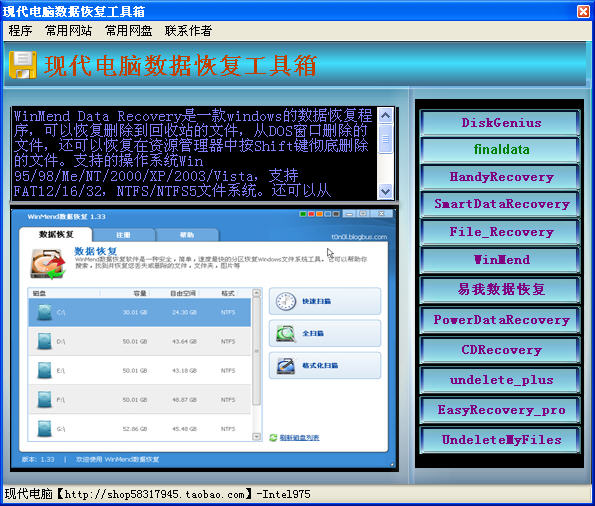The height and width of the screenshot is (506, 595).
Task: Click the description scrollbar down arrow
Action: pyautogui.click(x=386, y=191)
